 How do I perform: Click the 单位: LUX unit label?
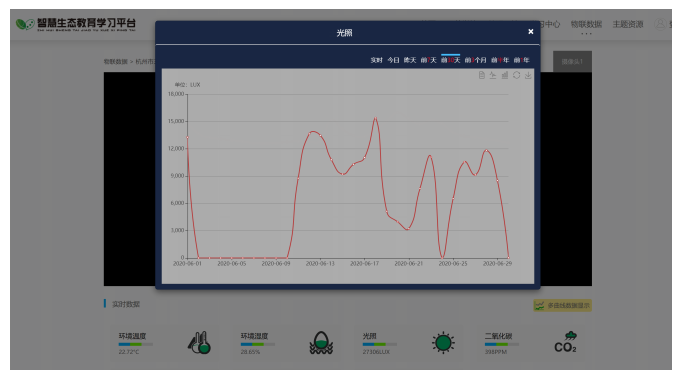[x=187, y=85]
